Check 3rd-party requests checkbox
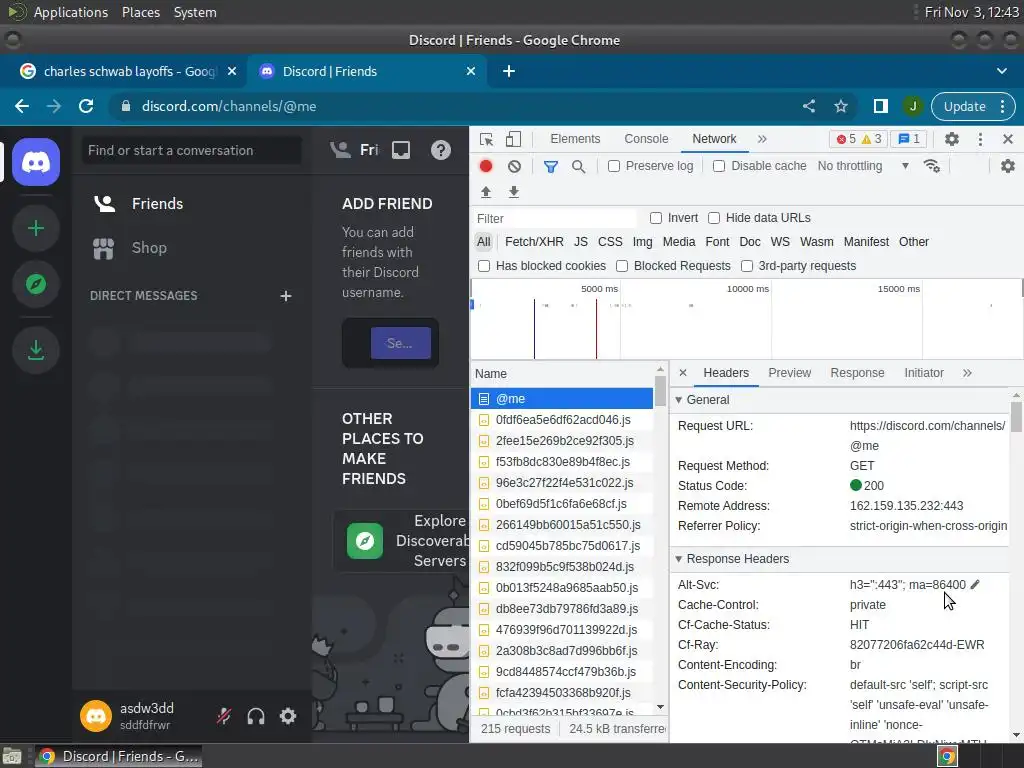Image resolution: width=1024 pixels, height=768 pixels. click(x=746, y=266)
